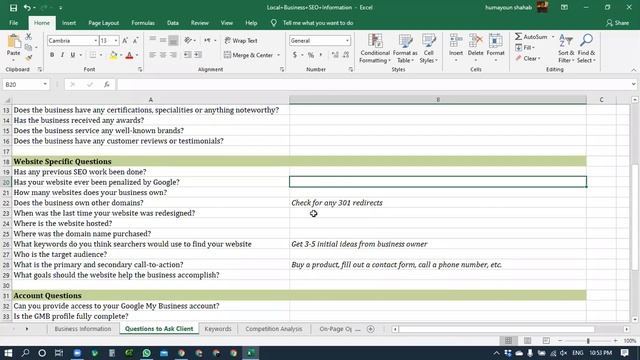The height and width of the screenshot is (360, 640).
Task: Open the number format dropdown
Action: (347, 41)
